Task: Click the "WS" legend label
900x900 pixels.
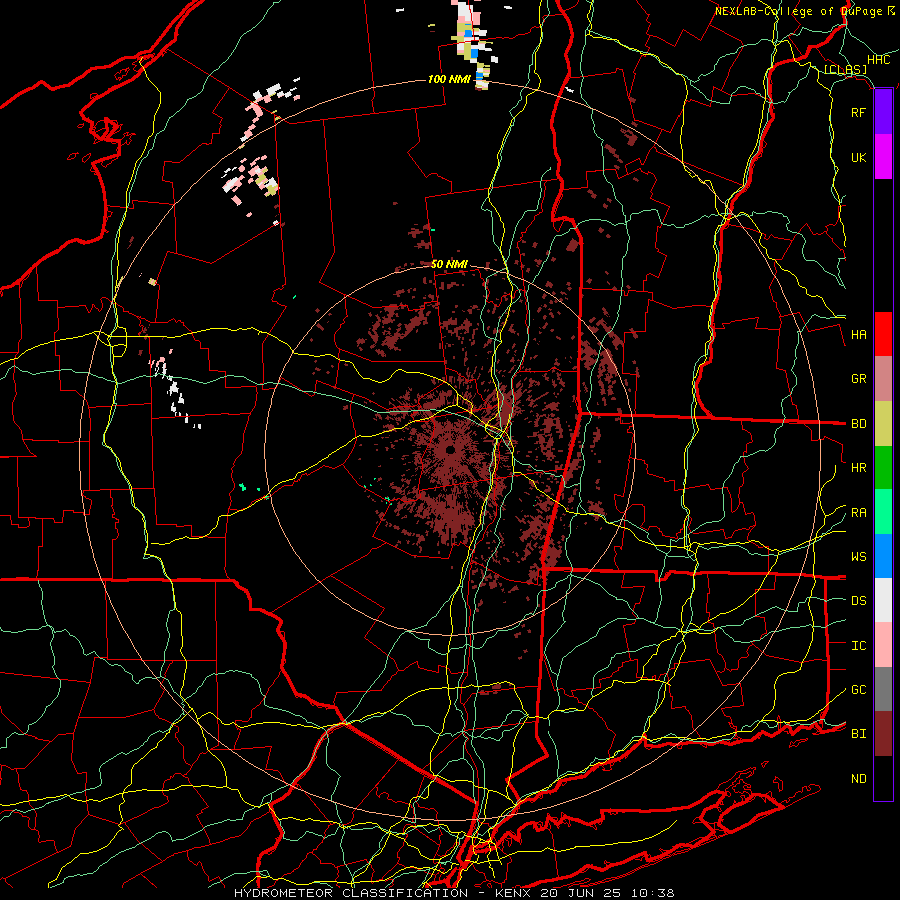Action: 858,557
